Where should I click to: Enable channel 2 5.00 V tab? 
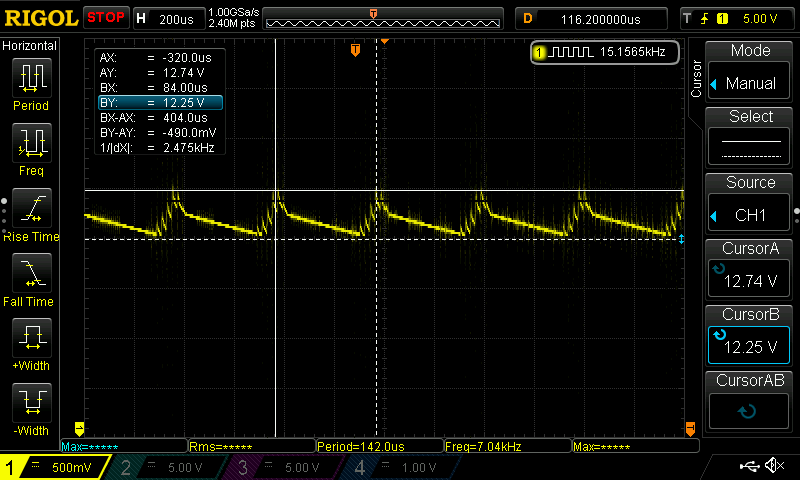pyautogui.click(x=167, y=467)
